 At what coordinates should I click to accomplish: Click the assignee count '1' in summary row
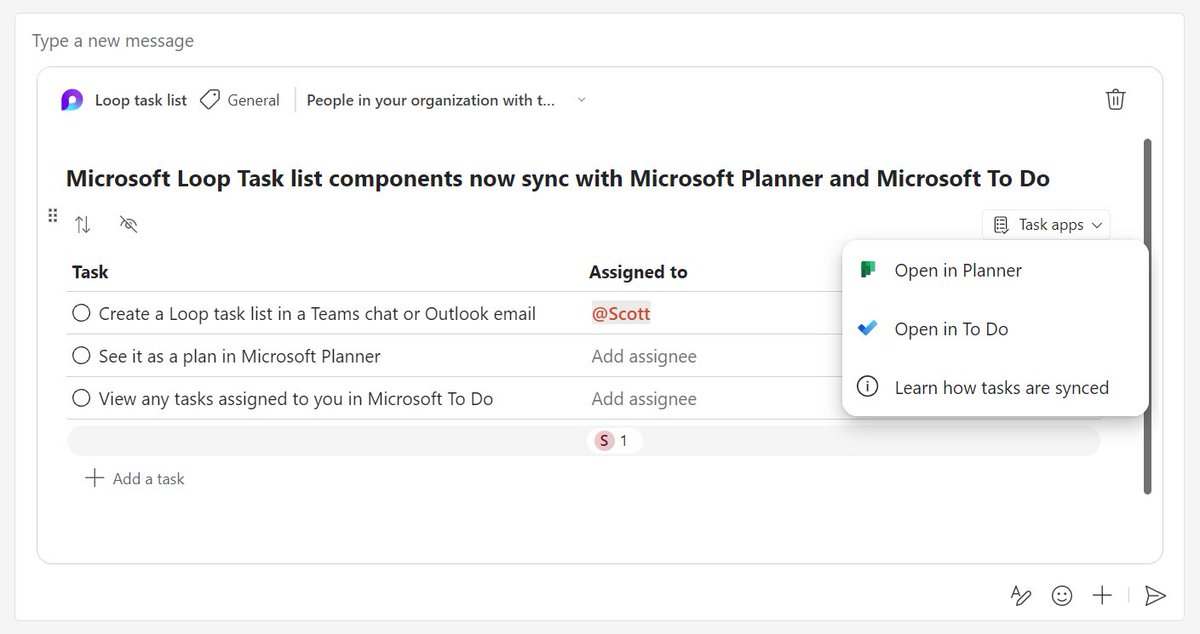624,441
